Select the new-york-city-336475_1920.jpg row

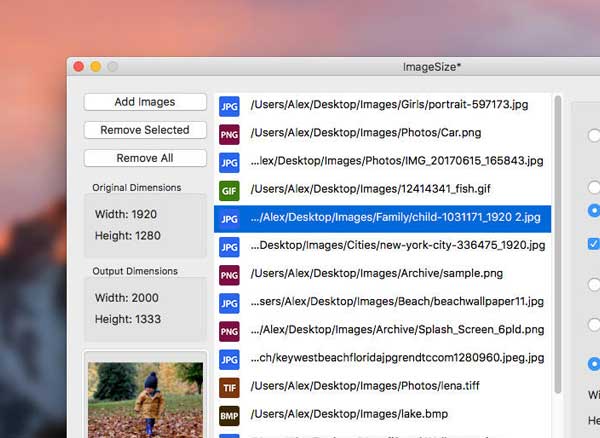click(x=383, y=247)
